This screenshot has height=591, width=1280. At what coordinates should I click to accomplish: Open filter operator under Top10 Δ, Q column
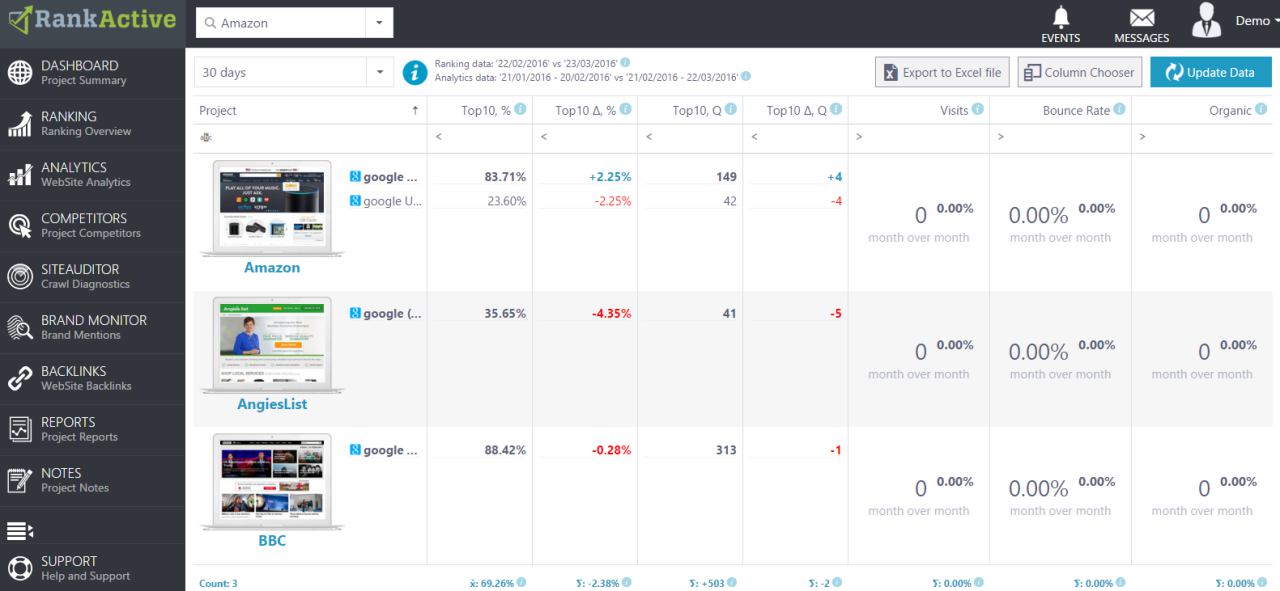(x=755, y=137)
